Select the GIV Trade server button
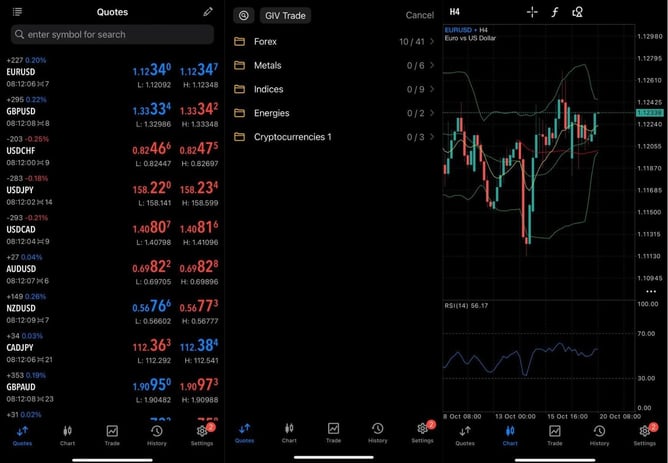Image resolution: width=668 pixels, height=463 pixels. [285, 16]
